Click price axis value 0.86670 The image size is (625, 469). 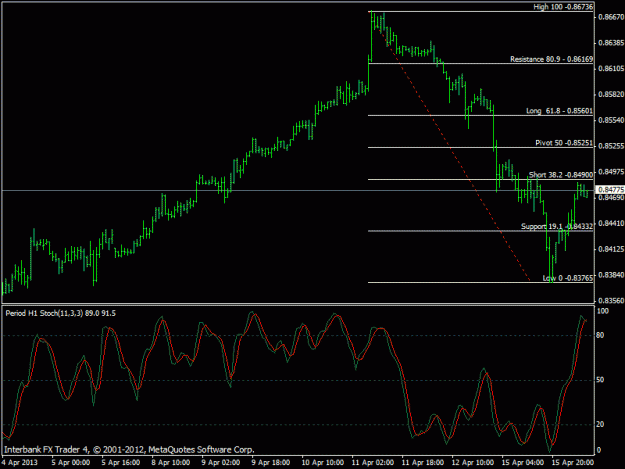[x=611, y=17]
